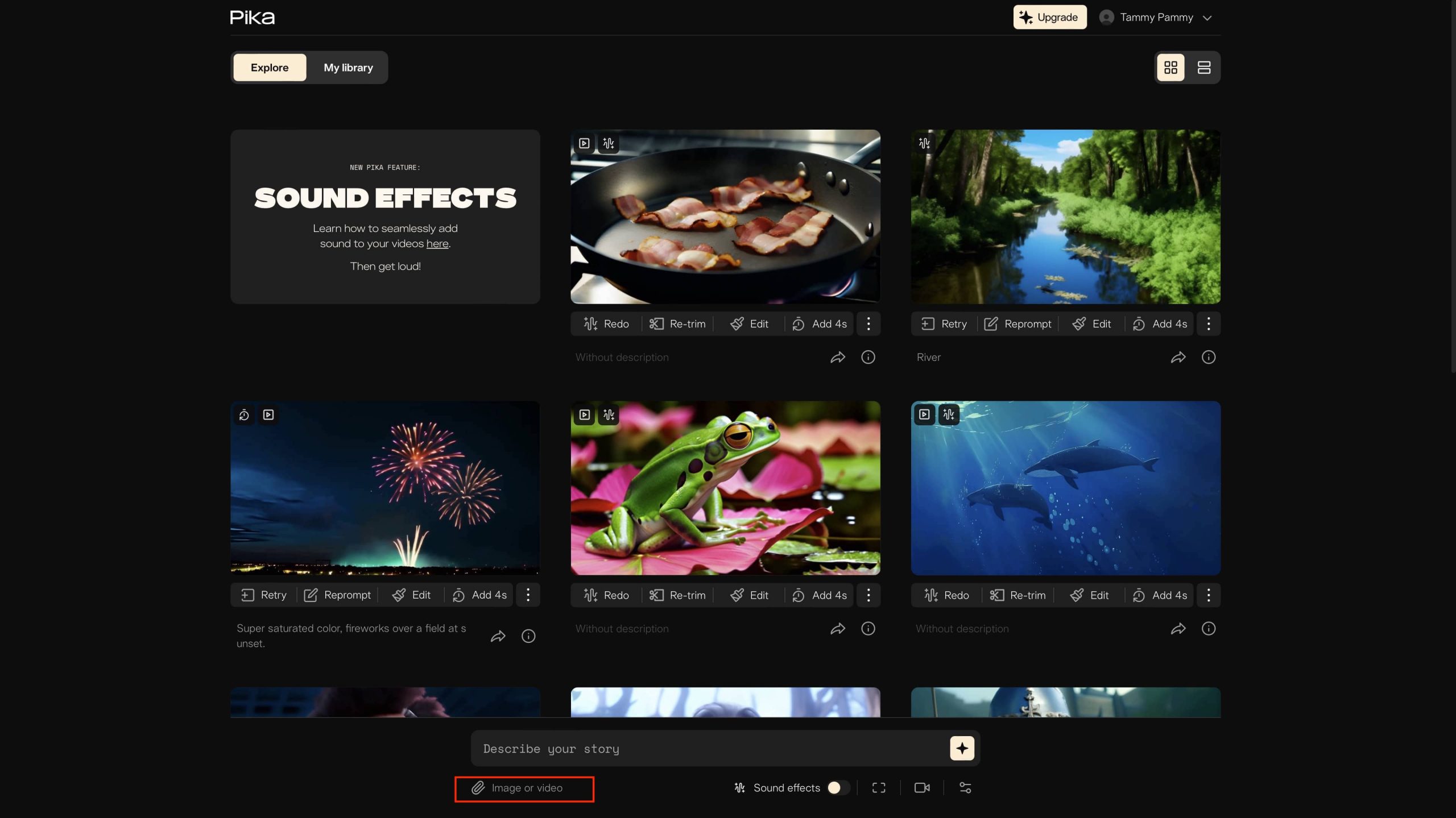This screenshot has height=818, width=1456.
Task: Open camera control settings icon
Action: tap(922, 788)
